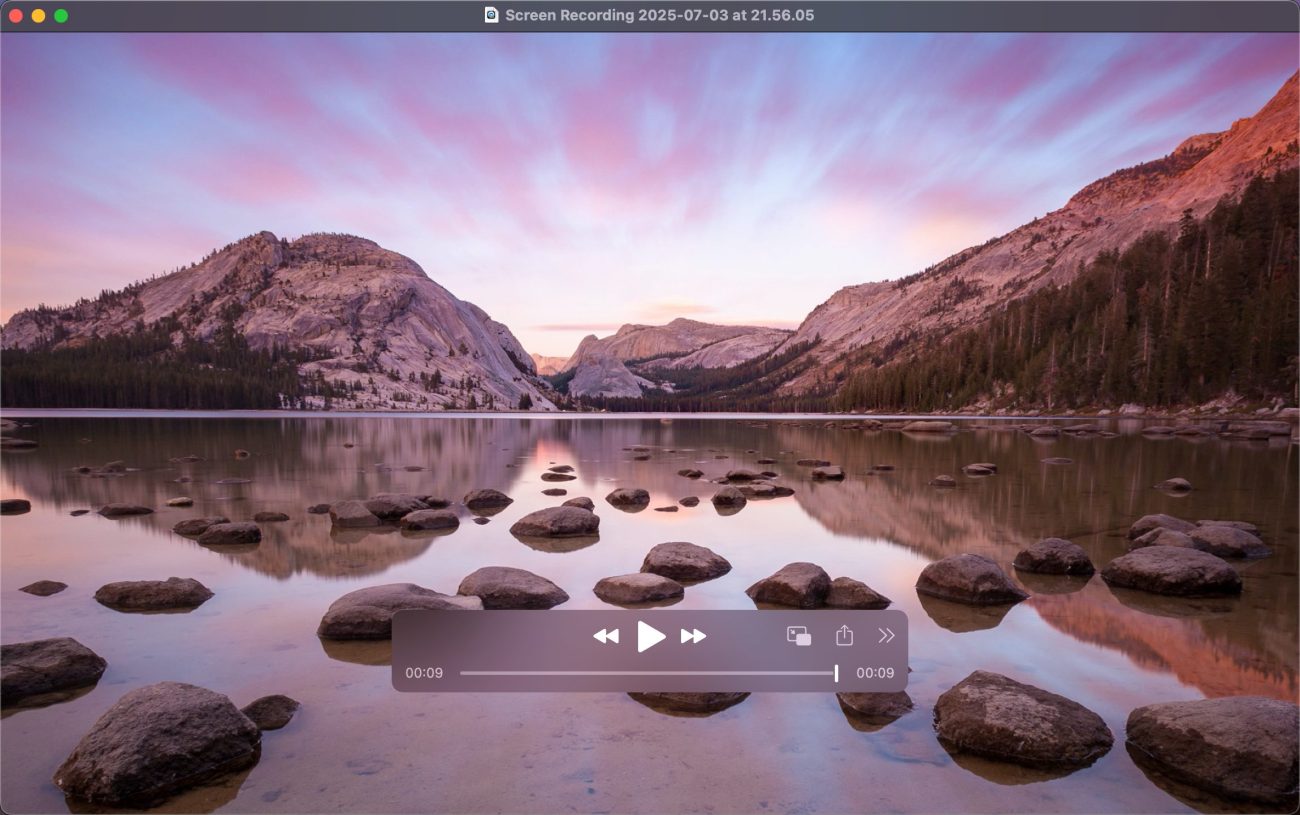This screenshot has width=1300, height=815.
Task: Click the elapsed time 00:09 label
Action: 424,673
